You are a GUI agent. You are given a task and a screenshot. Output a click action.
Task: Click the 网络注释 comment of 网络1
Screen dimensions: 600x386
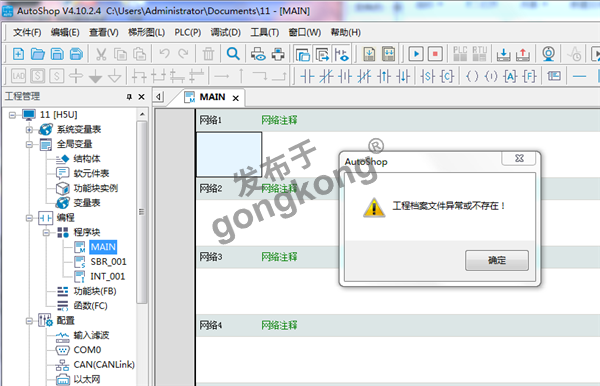(x=279, y=121)
